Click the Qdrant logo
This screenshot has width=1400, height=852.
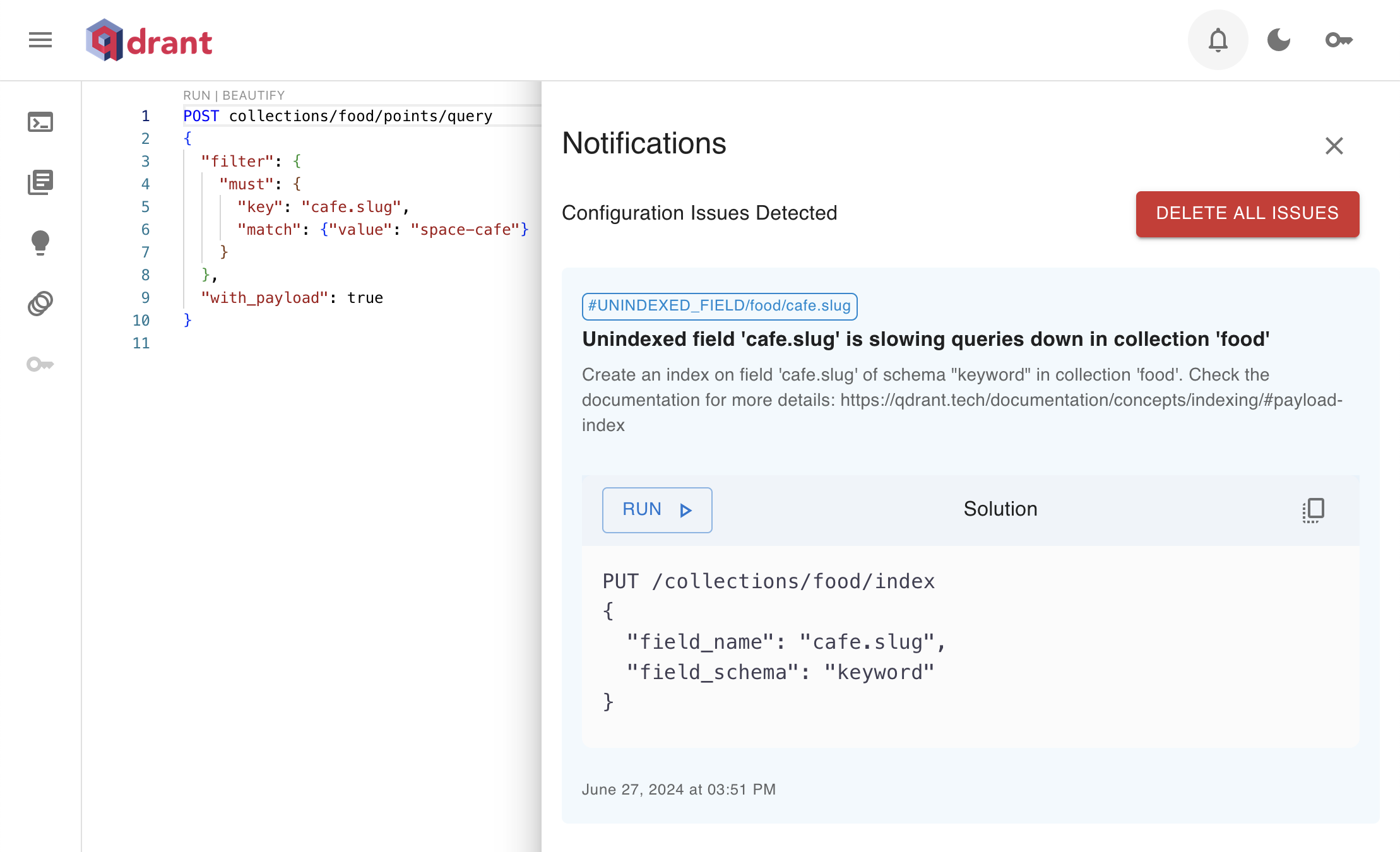tap(149, 40)
